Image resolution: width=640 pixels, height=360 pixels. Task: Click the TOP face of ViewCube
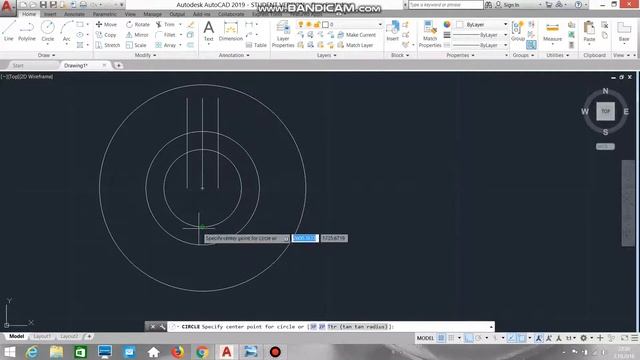[x=605, y=111]
